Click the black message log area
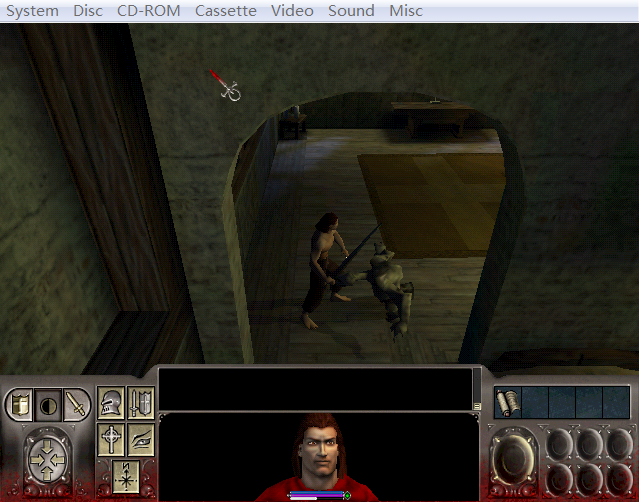Image resolution: width=639 pixels, height=502 pixels. pos(315,389)
